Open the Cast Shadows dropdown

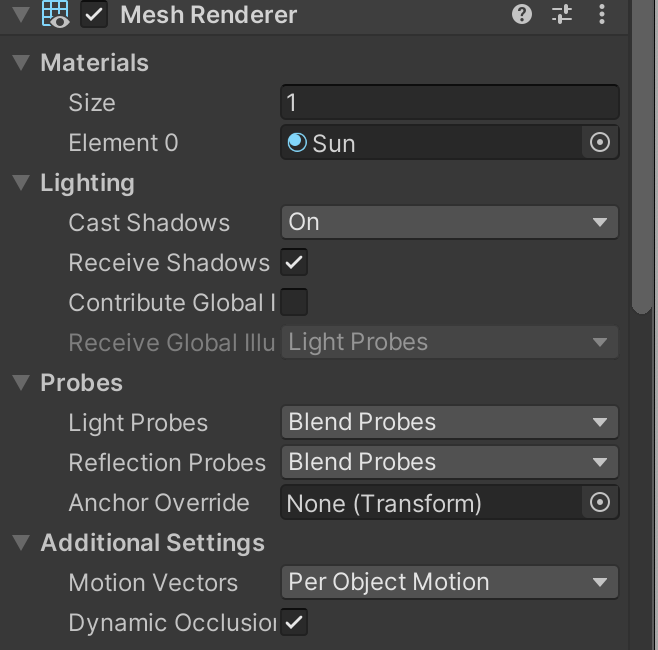point(449,222)
